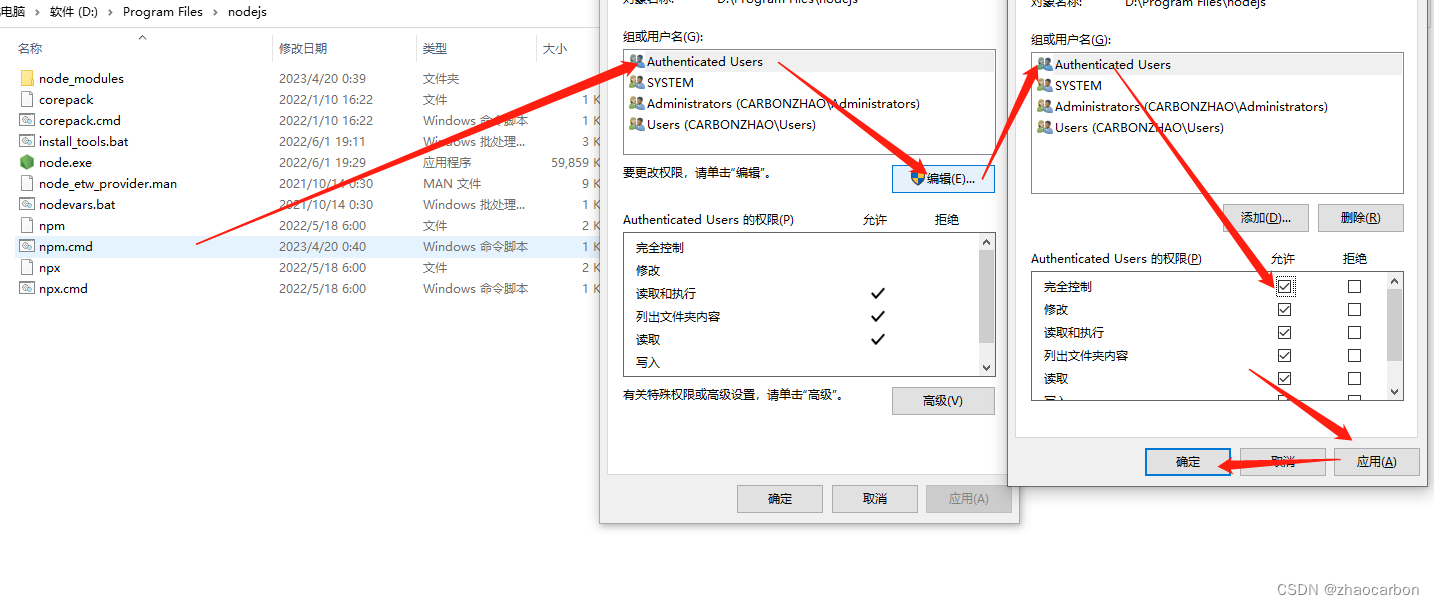
Task: Click the green node.exe application icon
Action: click(x=27, y=162)
